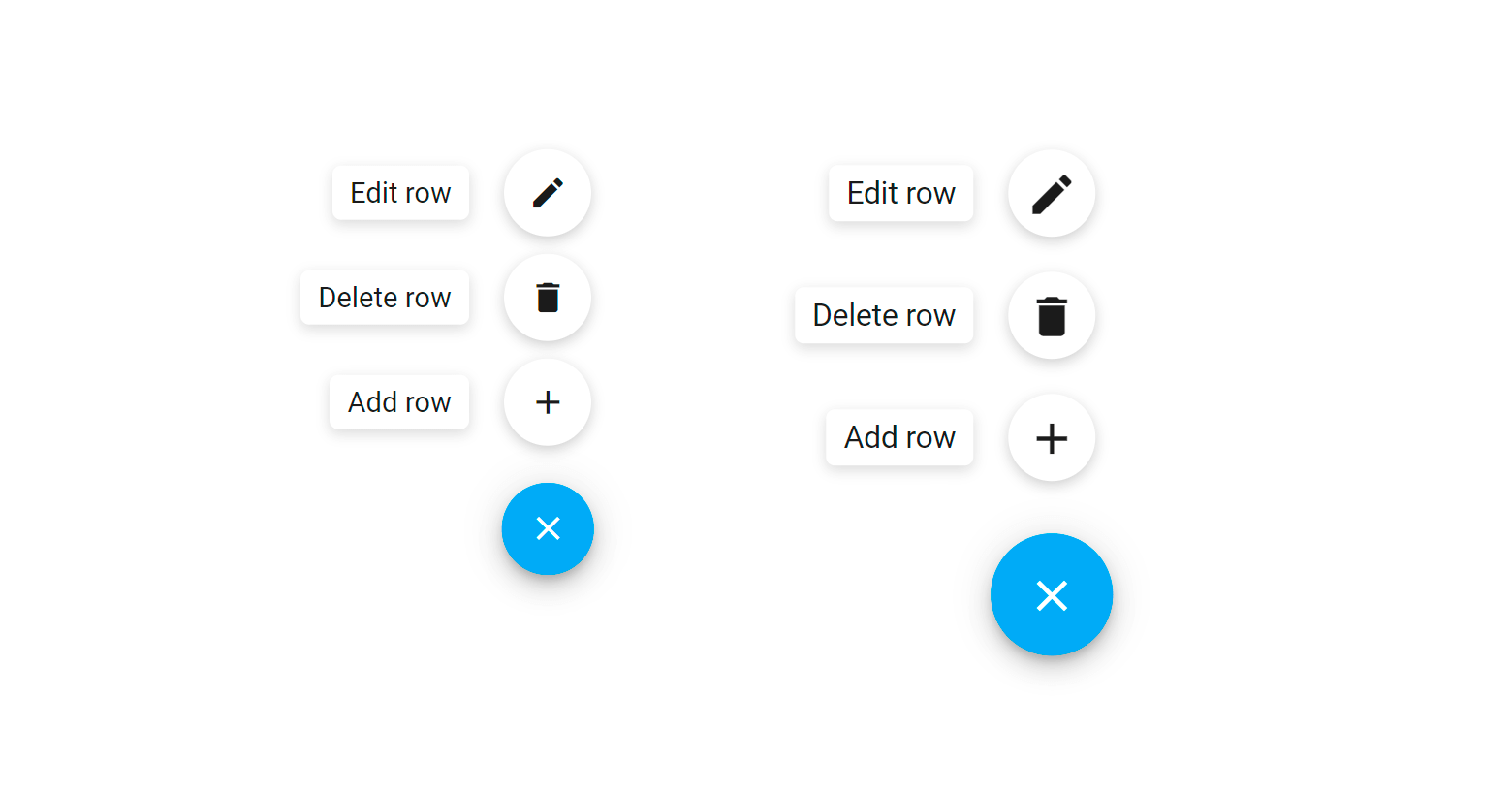
Task: Click the larger trash Delete icon on the right
Action: coord(1052,315)
